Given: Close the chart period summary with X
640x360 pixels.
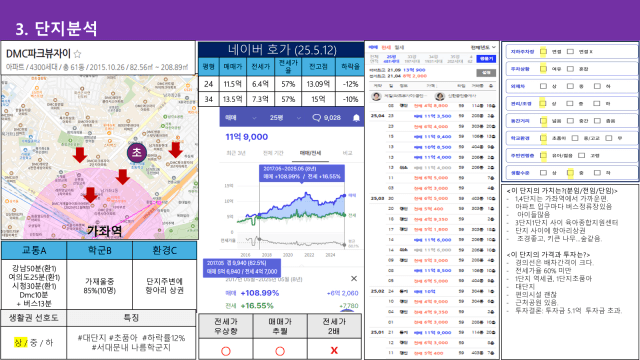Looking at the screenshot, I should pos(354,278).
